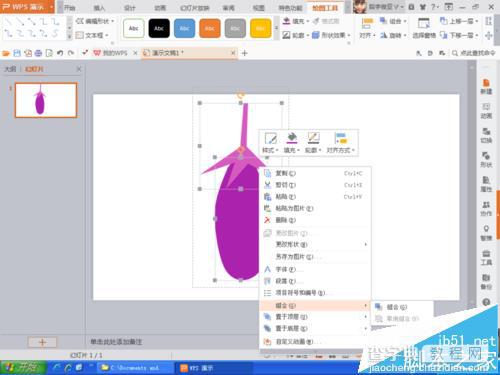Click Print icon in quick access toolbar
The image size is (500, 375).
coord(38,53)
